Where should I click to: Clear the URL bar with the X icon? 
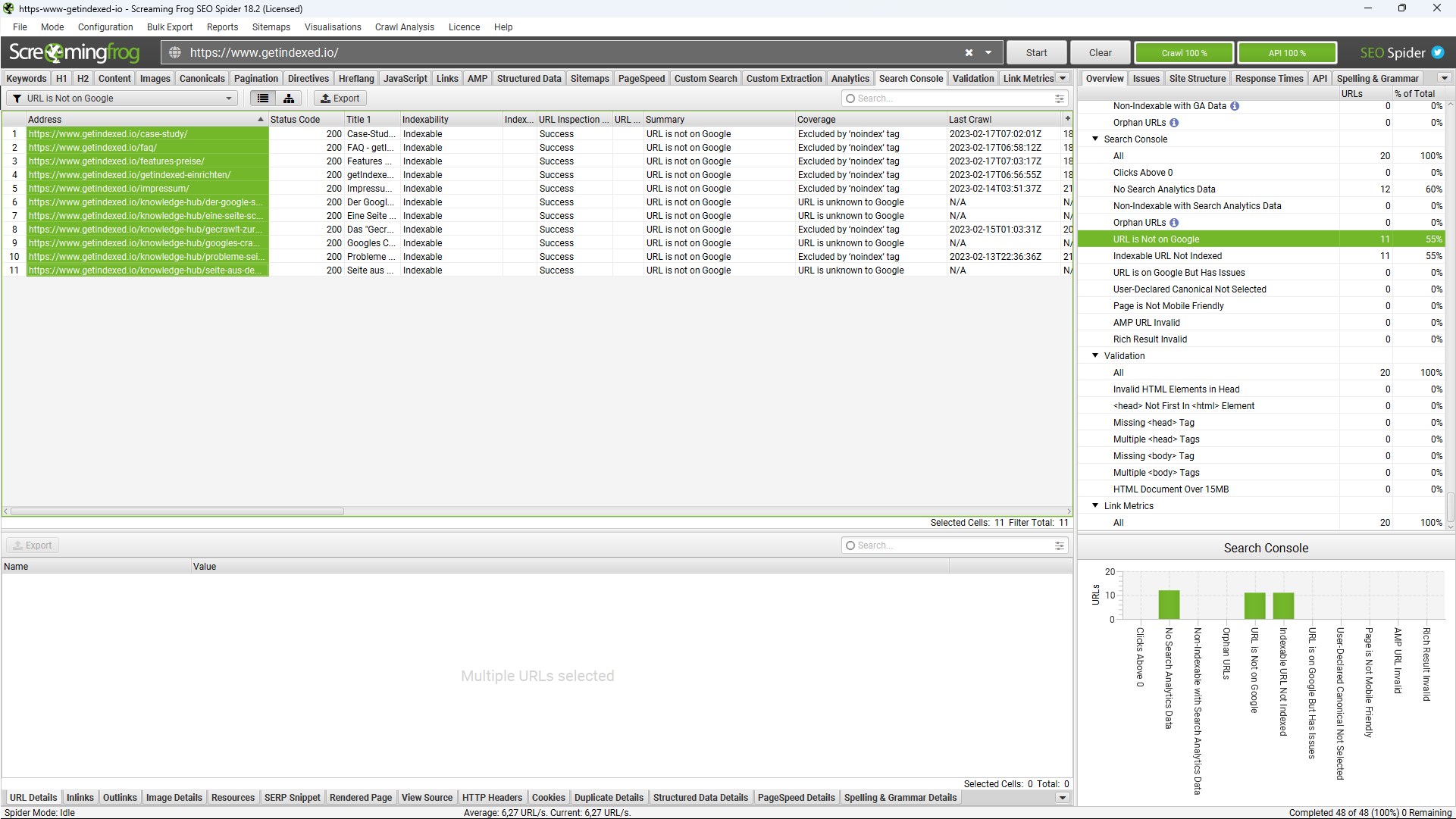pos(969,53)
